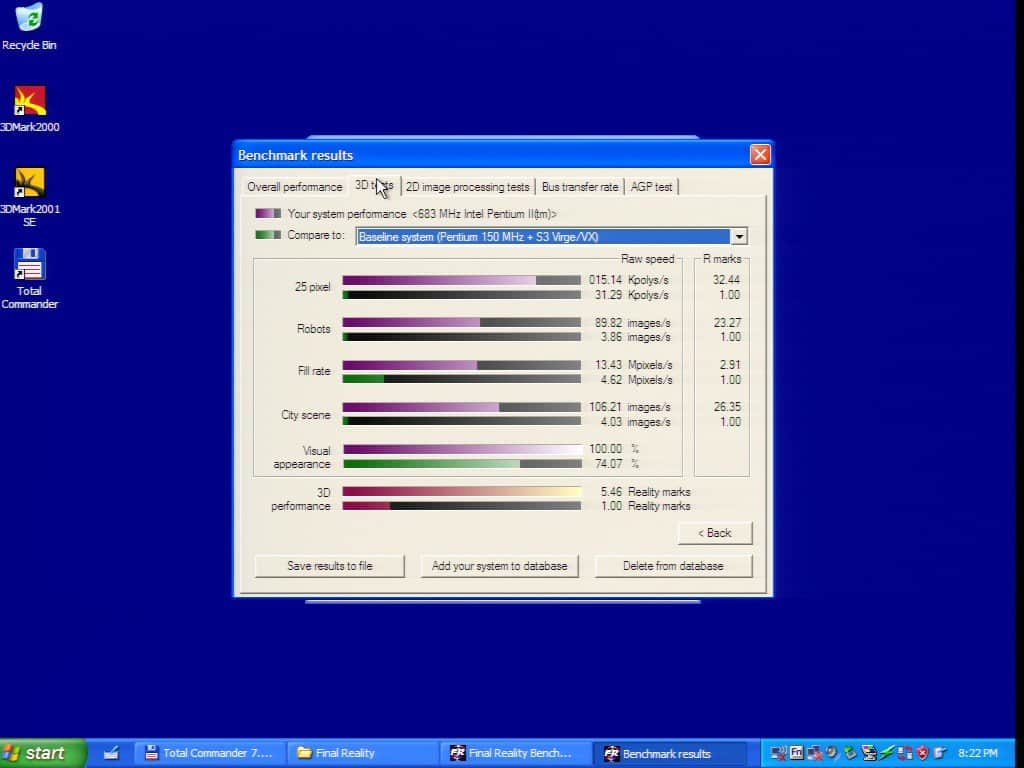Switch to the Bus transfer rate tab
The width and height of the screenshot is (1024, 768).
(x=580, y=187)
